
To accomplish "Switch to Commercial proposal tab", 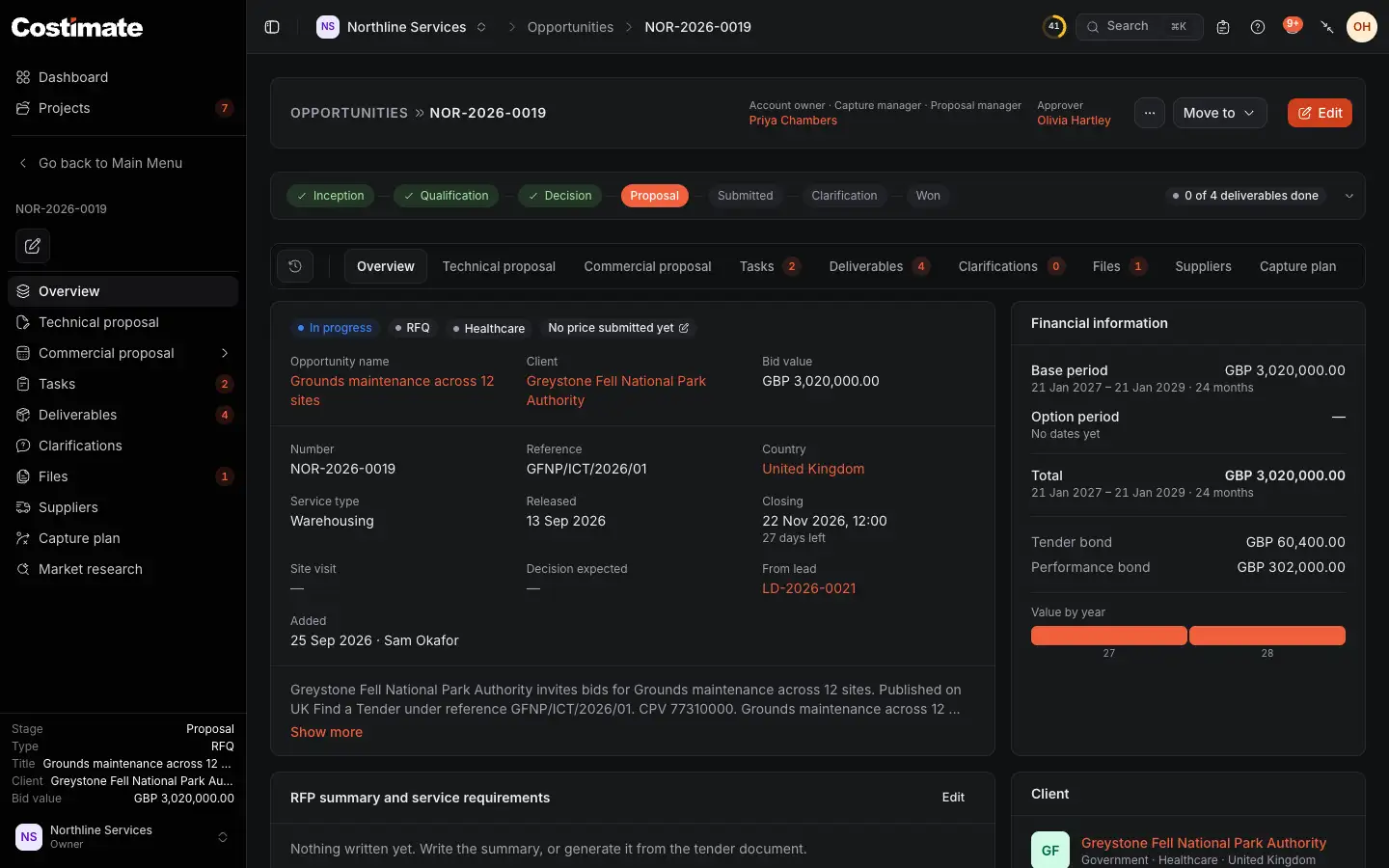I will click(647, 266).
